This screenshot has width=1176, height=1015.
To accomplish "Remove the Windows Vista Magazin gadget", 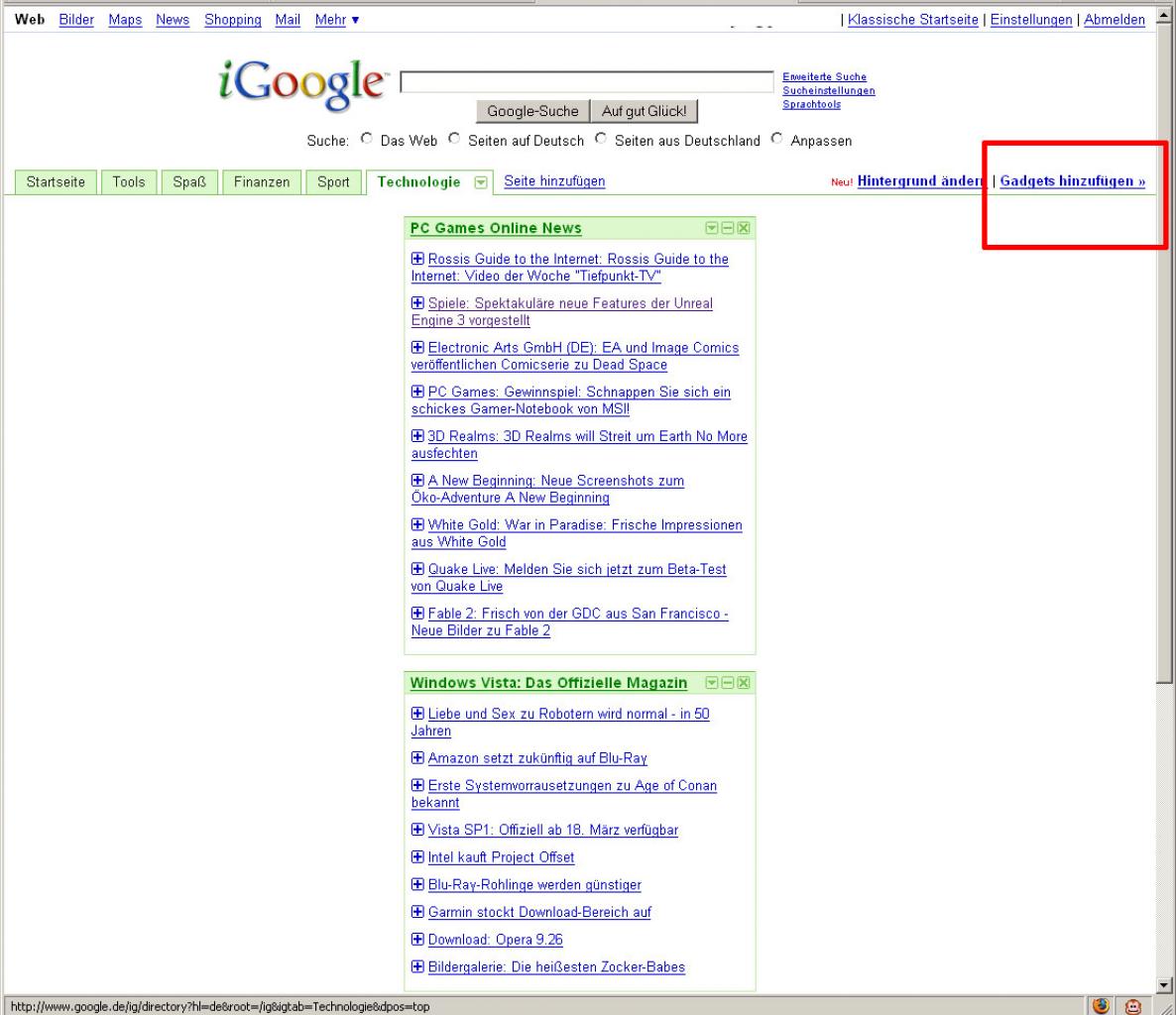I will click(x=744, y=682).
